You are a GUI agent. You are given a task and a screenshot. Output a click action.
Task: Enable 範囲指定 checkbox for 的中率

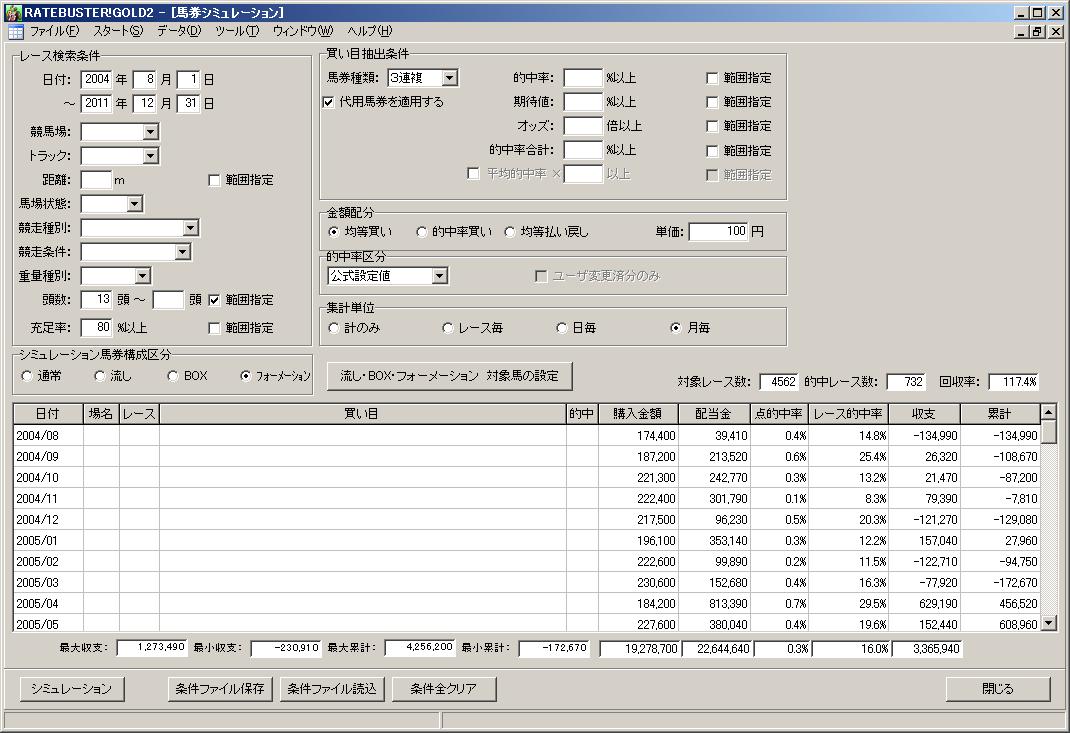712,78
